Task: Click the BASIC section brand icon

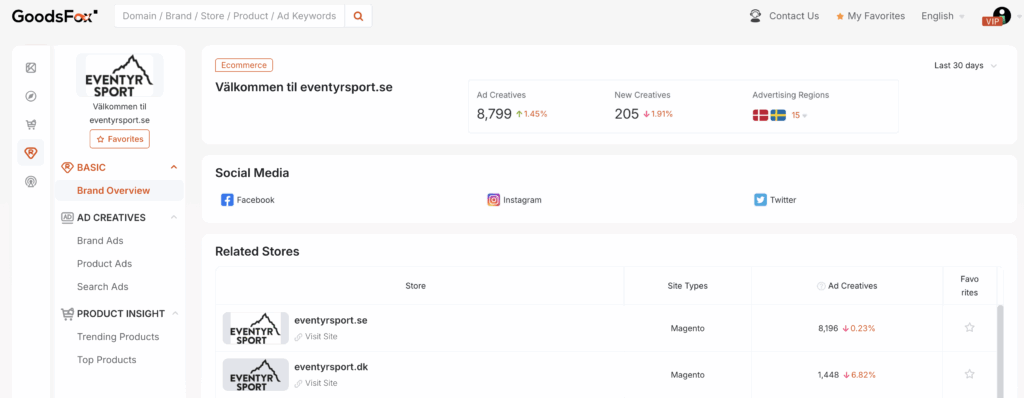Action: [67, 167]
